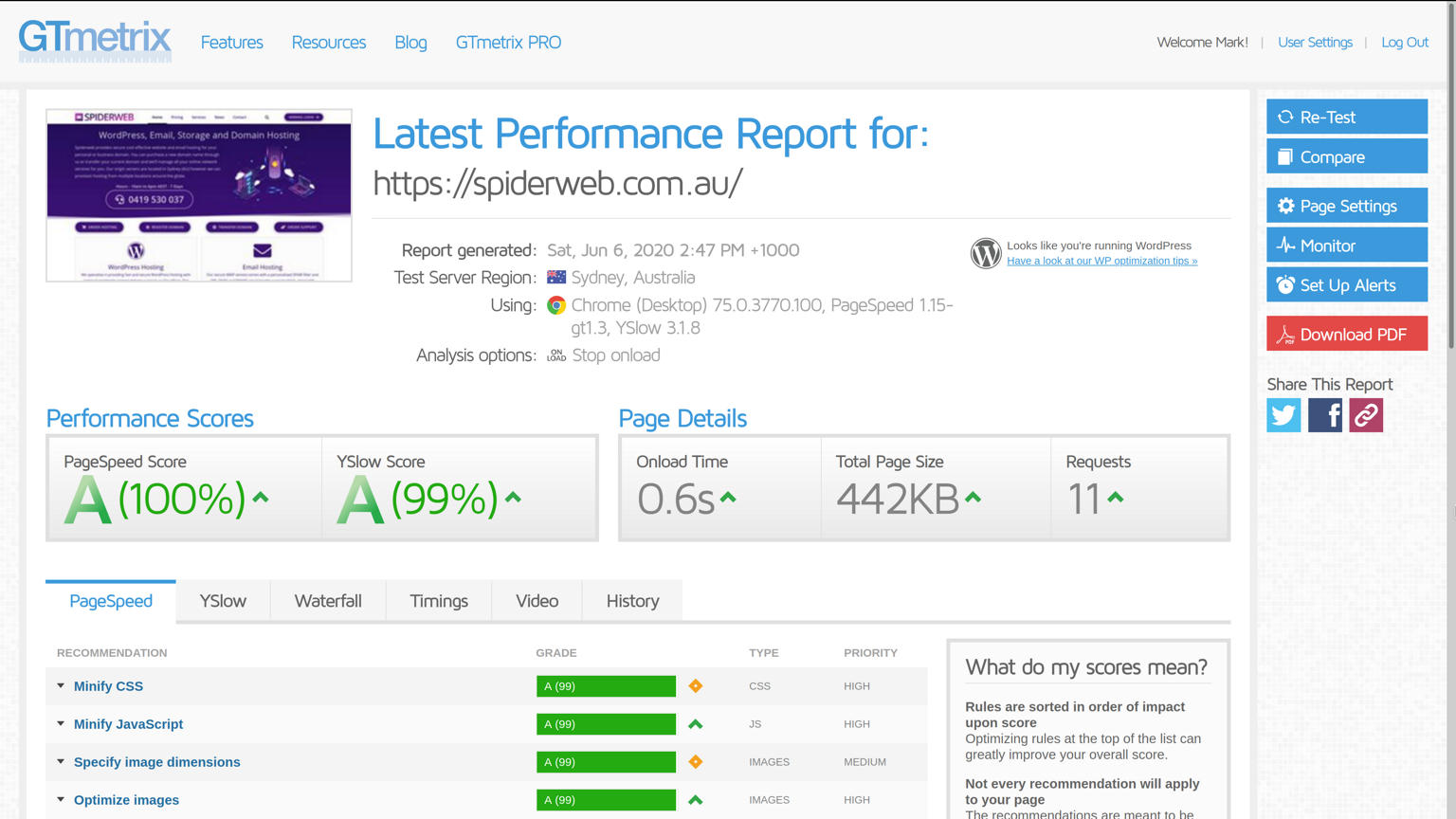The width and height of the screenshot is (1456, 819).
Task: Expand the Optimize images recommendation
Action: point(61,800)
